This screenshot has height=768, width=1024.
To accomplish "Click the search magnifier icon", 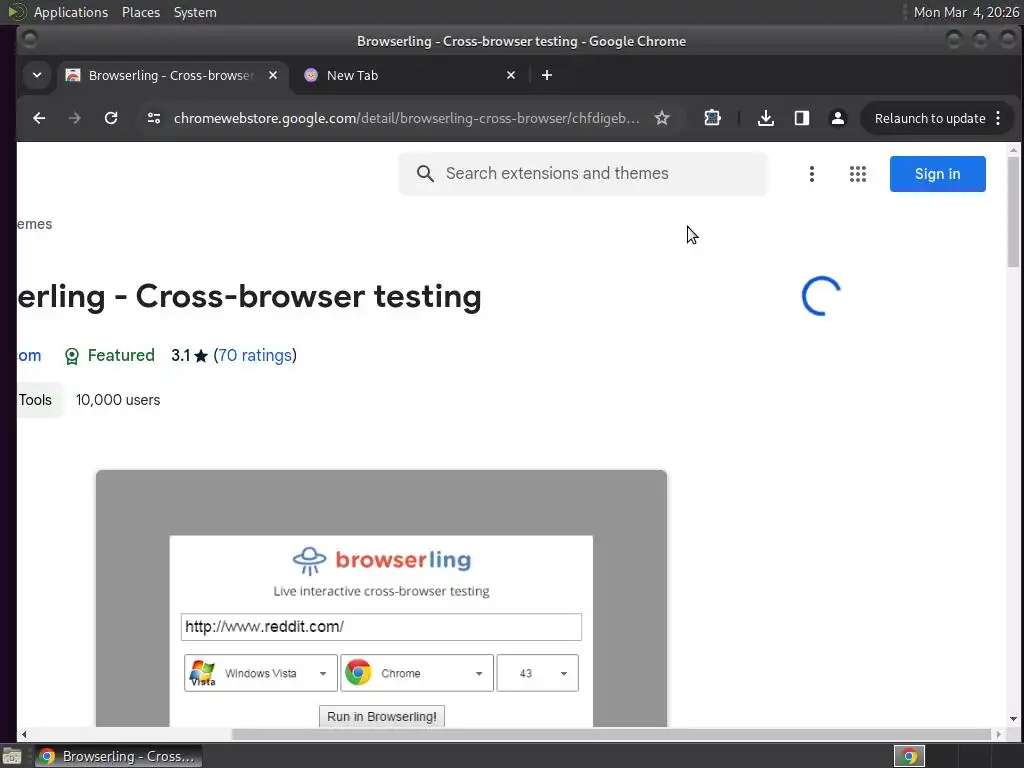I will coord(425,174).
